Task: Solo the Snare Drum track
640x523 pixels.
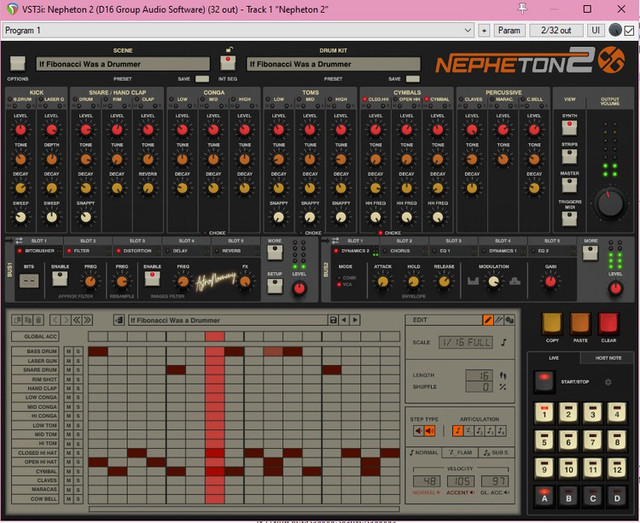Action: tap(78, 370)
